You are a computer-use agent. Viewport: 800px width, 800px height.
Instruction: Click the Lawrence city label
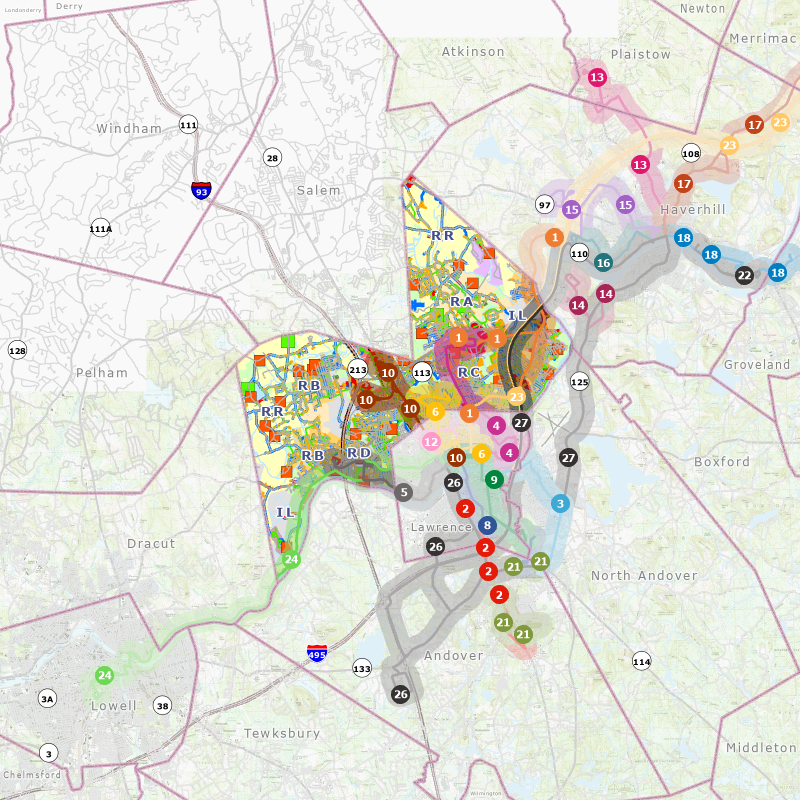[x=441, y=527]
